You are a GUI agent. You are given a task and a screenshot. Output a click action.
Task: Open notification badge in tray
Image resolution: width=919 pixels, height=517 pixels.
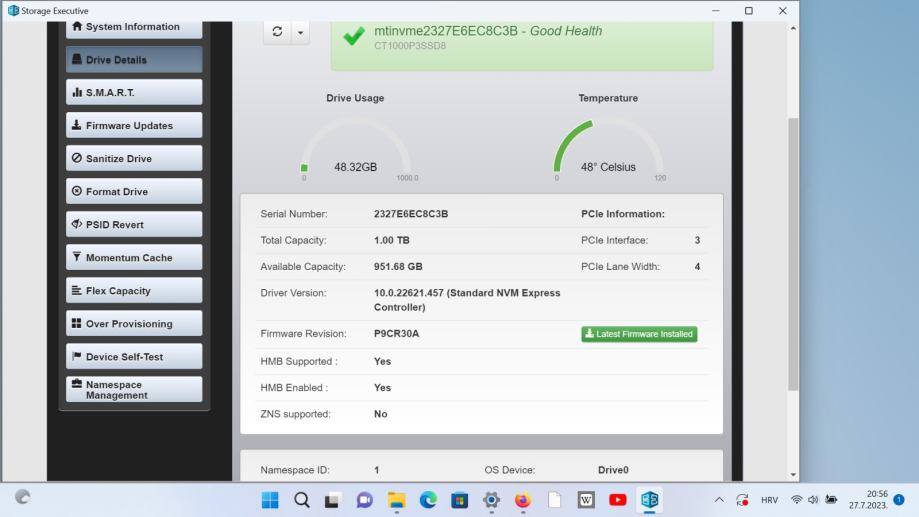point(899,500)
